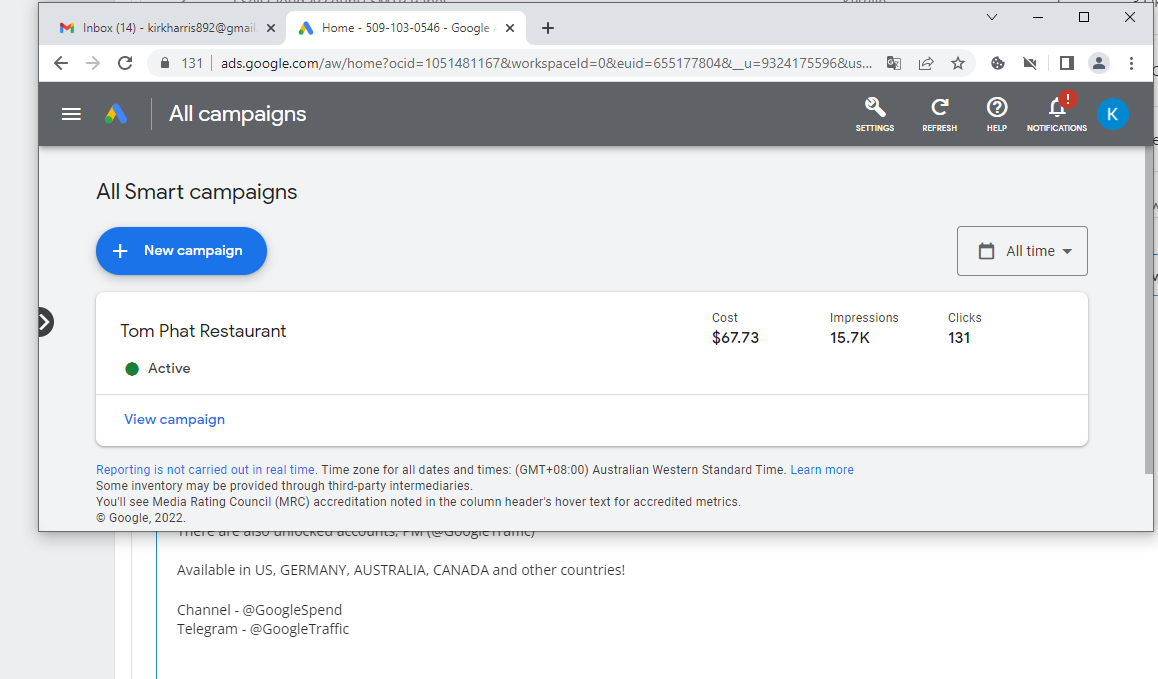Click the Refresh icon in Ads header
This screenshot has width=1158, height=679.
939,115
